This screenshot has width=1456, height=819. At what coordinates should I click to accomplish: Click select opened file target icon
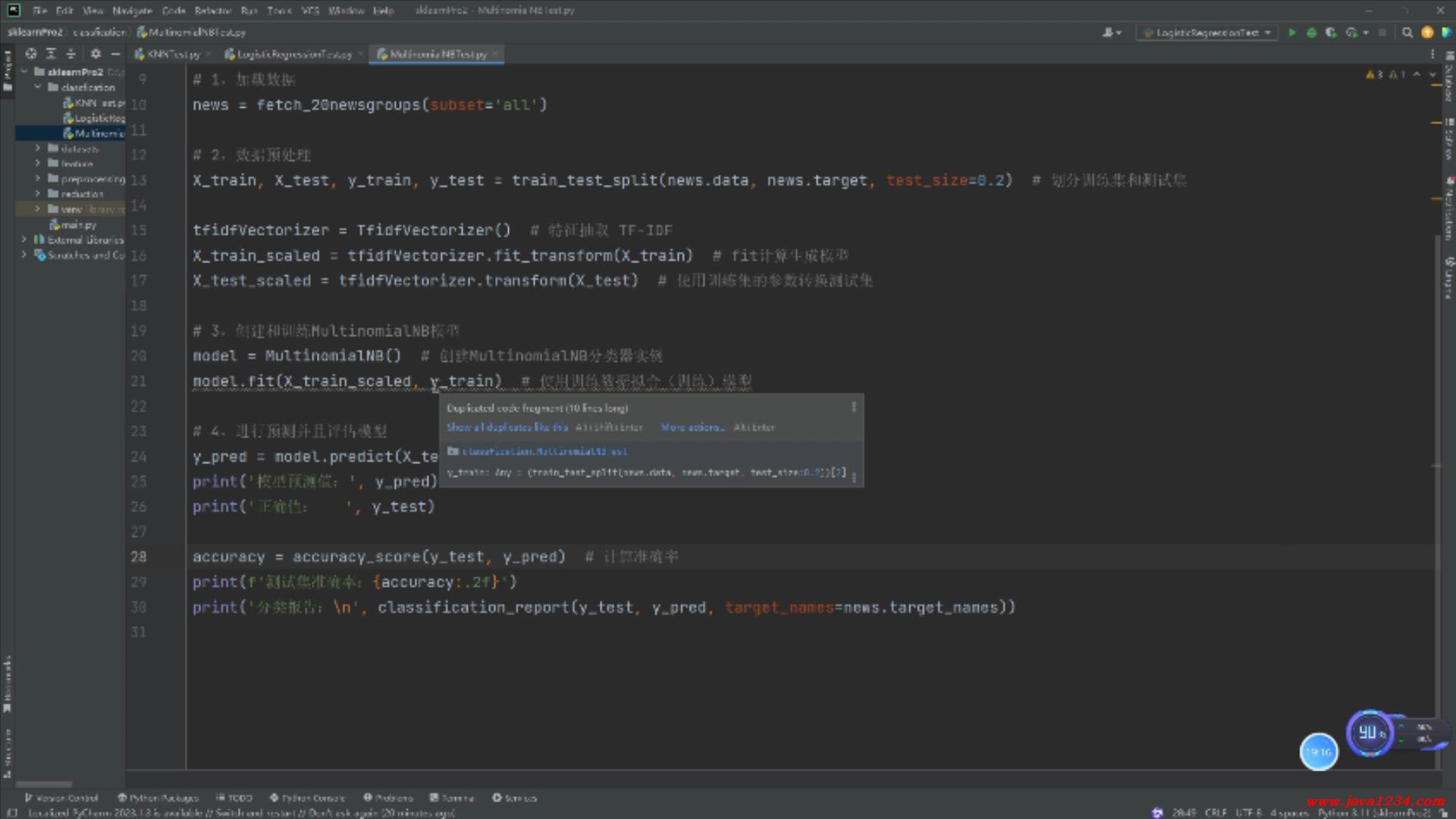pos(31,54)
